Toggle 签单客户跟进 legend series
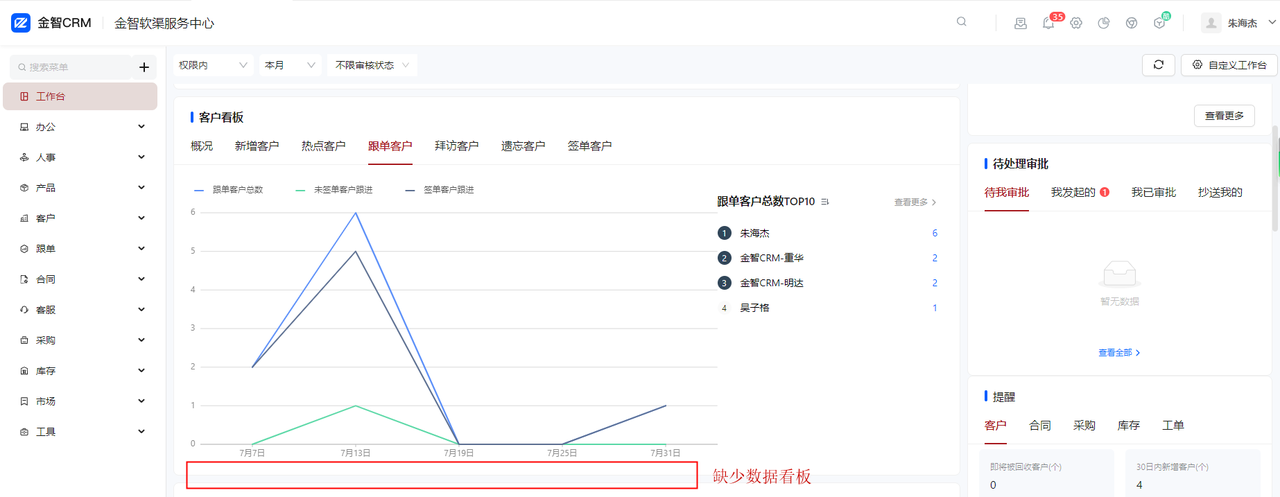Screen dimensions: 1280x497 438,189
